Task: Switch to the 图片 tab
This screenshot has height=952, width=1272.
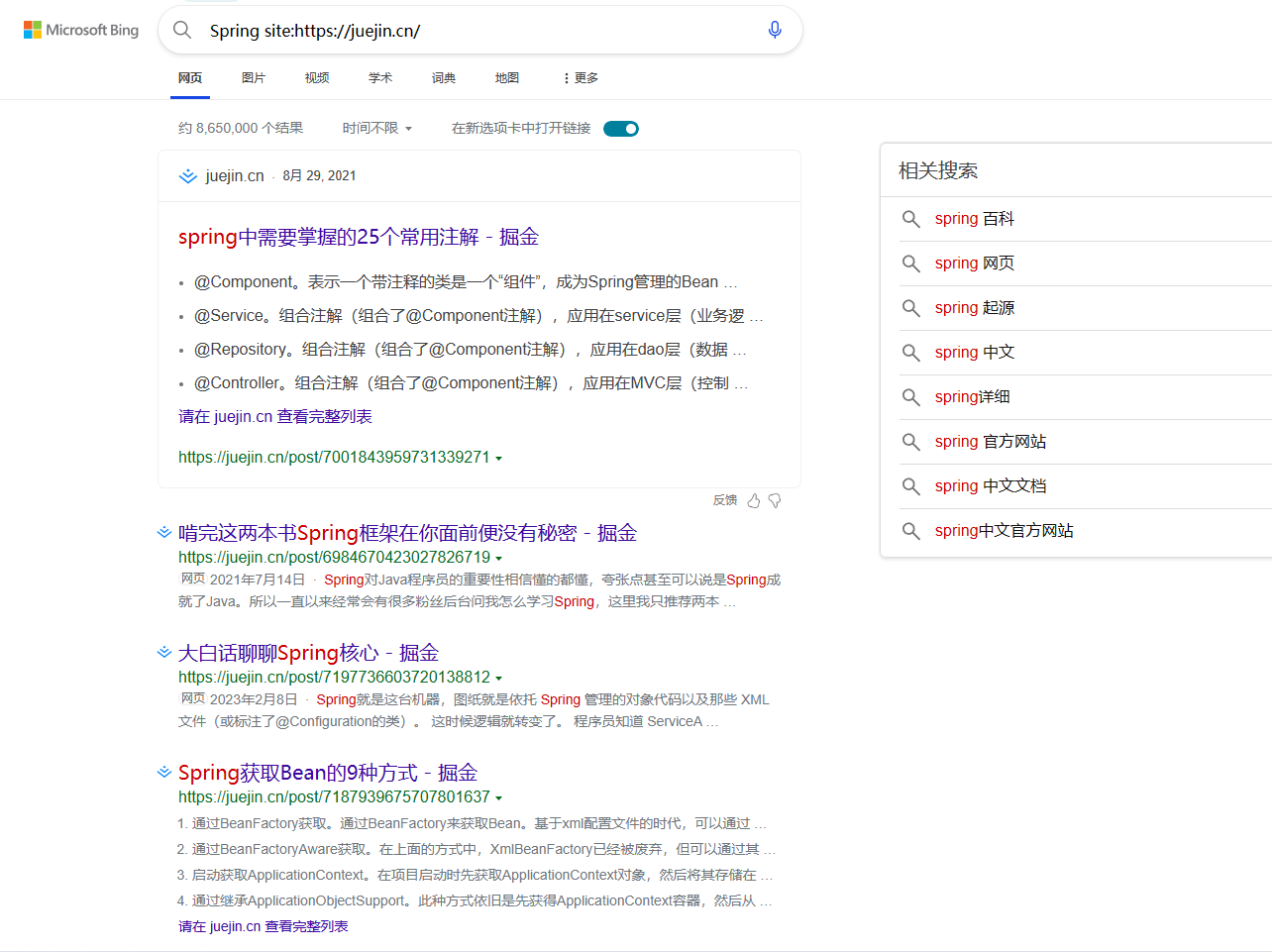Action: [x=254, y=77]
